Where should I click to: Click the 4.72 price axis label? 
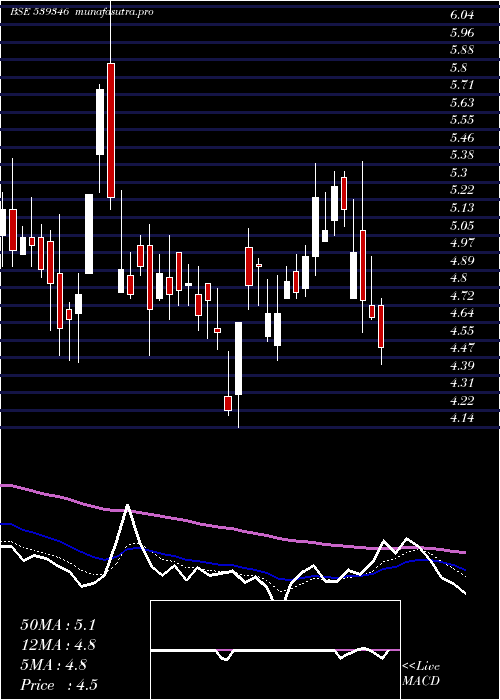[462, 296]
